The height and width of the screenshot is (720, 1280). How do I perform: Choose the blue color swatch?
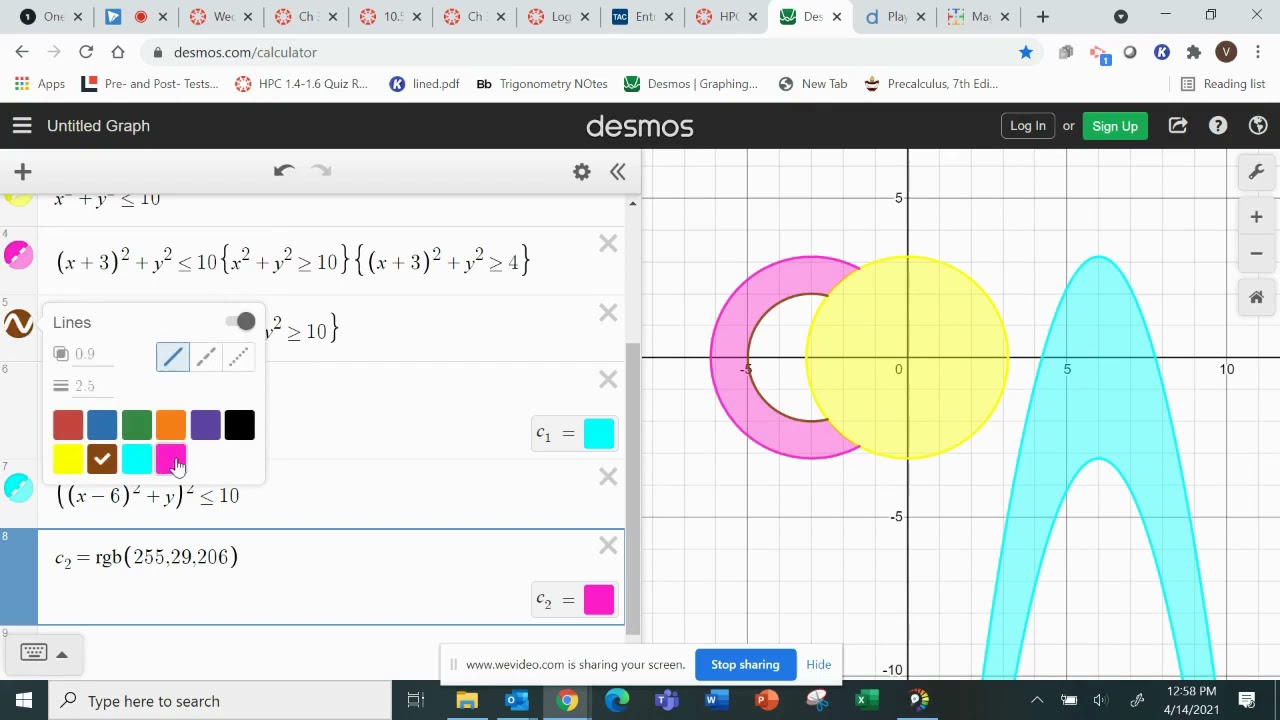102,425
